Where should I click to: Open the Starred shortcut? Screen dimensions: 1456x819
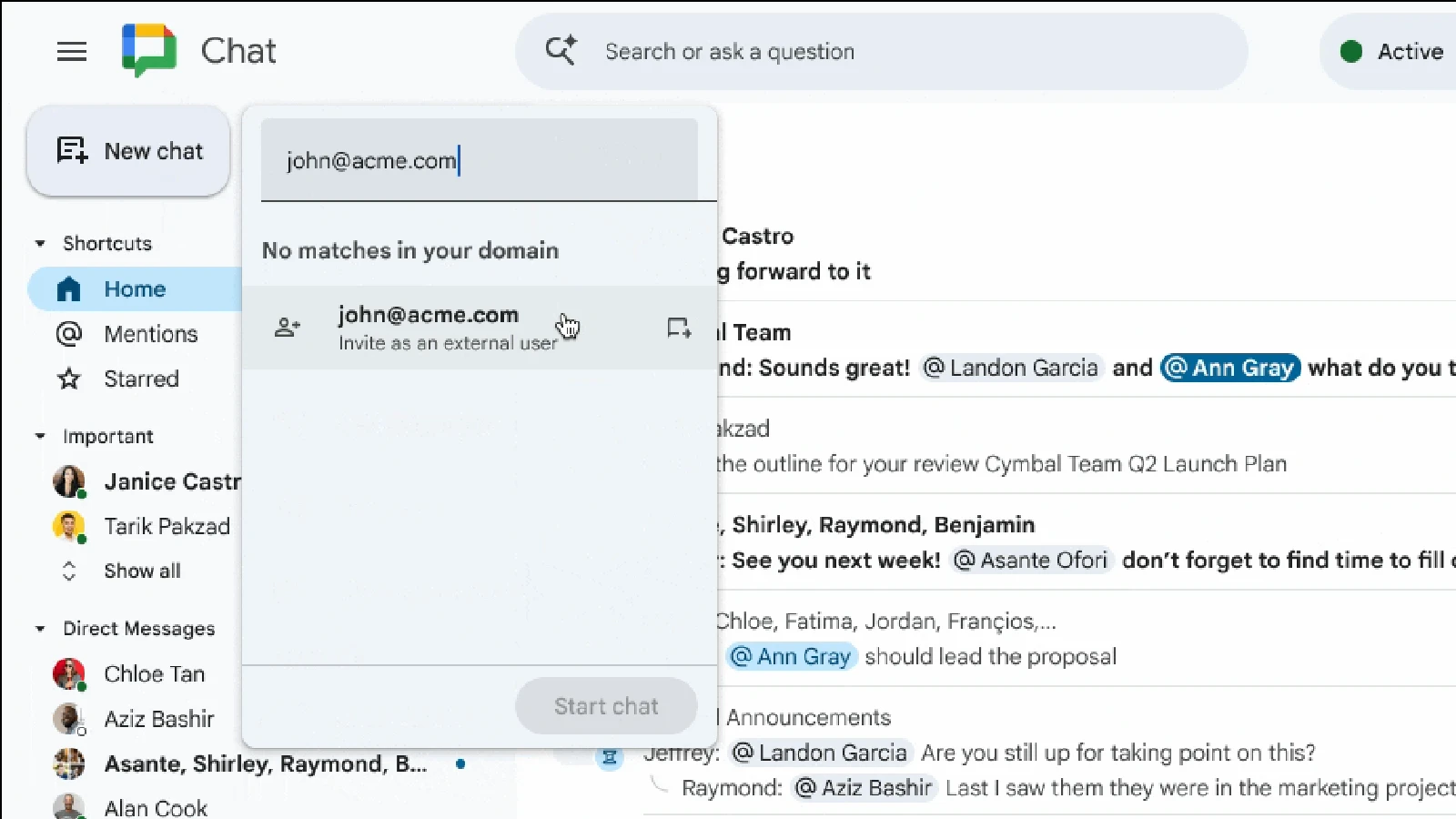tap(141, 379)
